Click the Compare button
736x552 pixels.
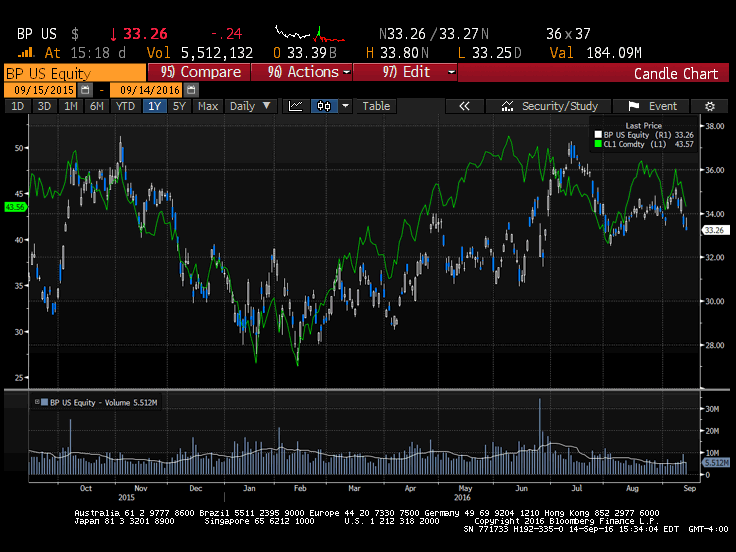199,72
